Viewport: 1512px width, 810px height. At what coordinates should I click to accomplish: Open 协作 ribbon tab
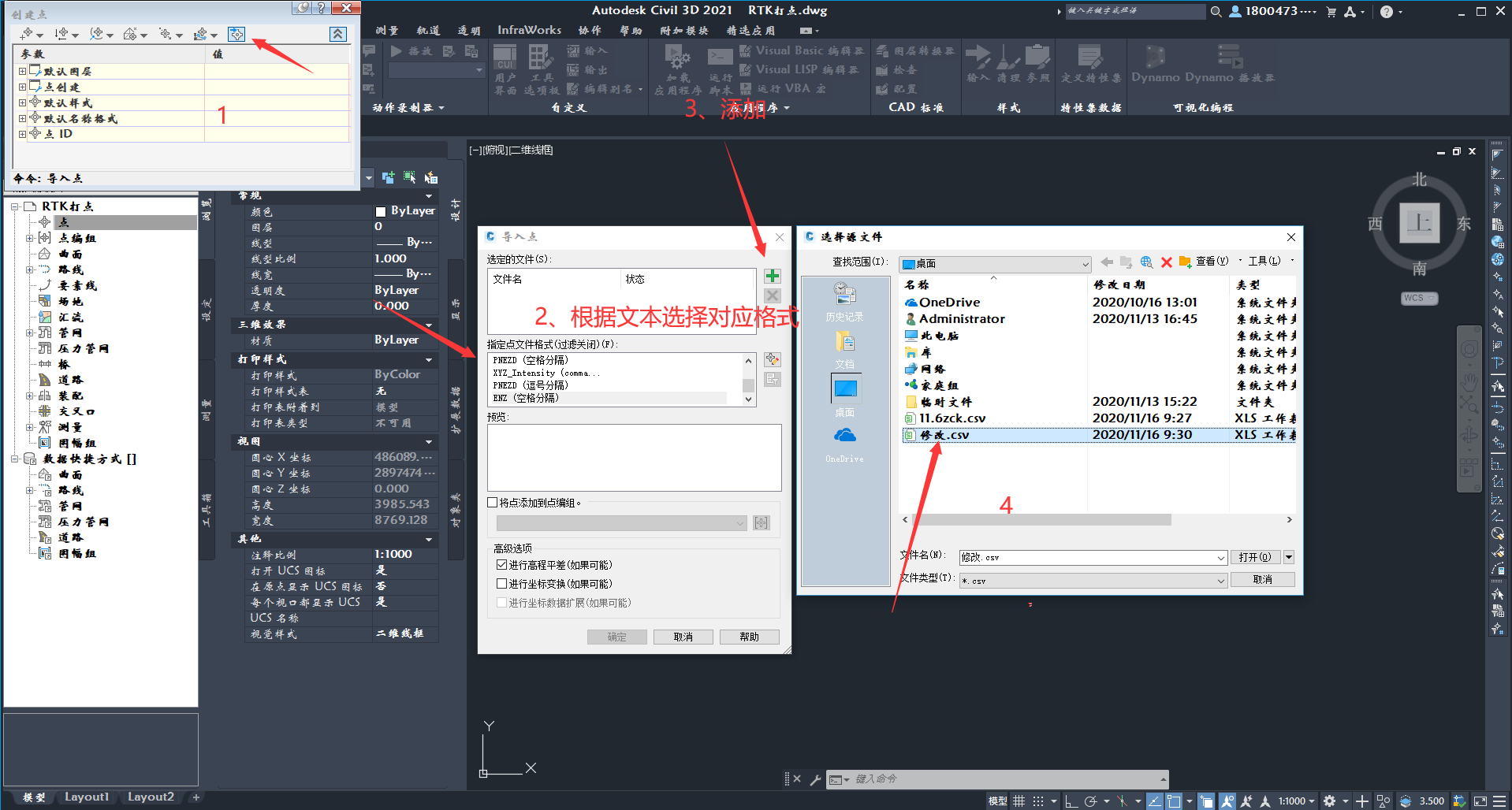[589, 30]
